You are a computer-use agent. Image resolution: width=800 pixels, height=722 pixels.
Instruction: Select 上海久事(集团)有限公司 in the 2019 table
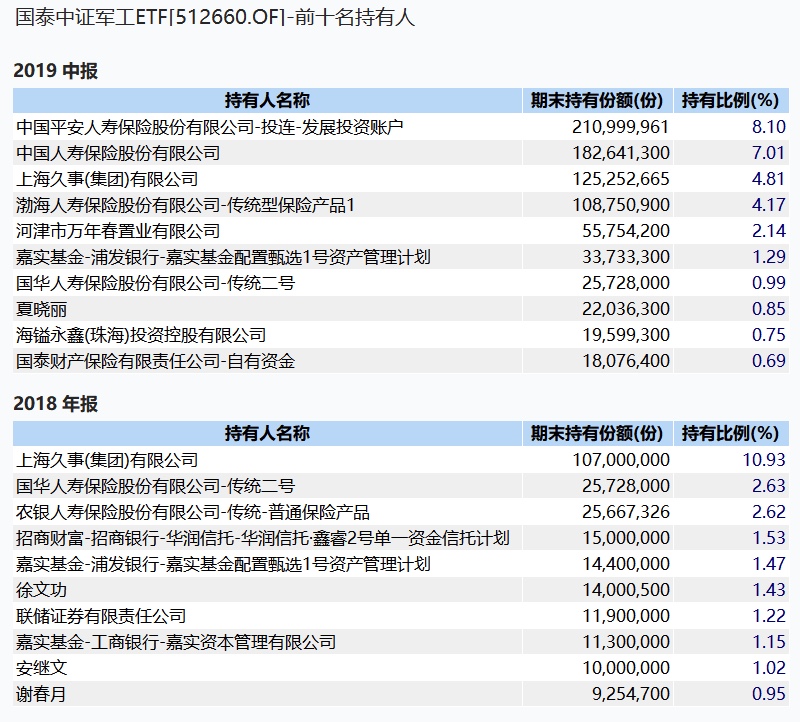tap(107, 179)
